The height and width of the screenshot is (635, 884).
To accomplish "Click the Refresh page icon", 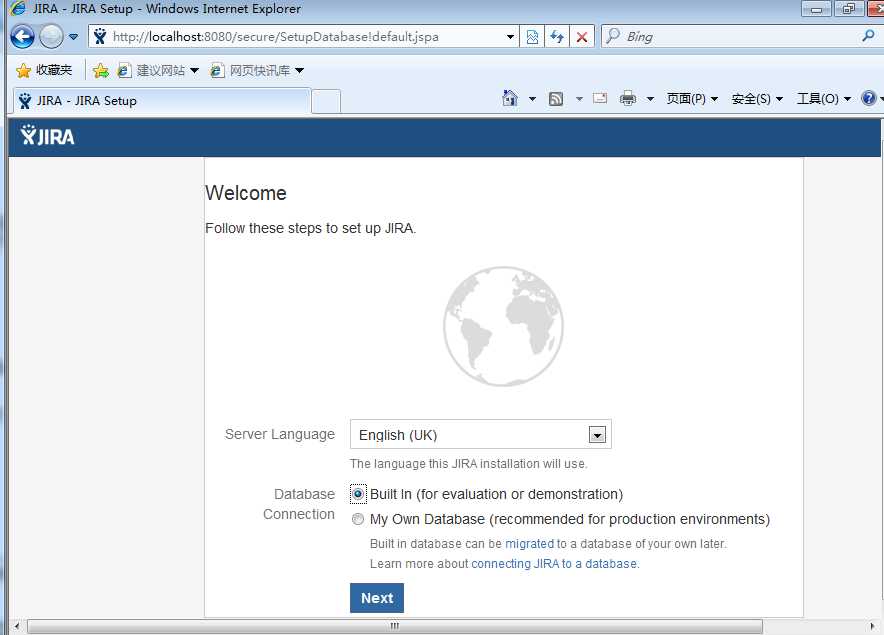I will [x=557, y=37].
